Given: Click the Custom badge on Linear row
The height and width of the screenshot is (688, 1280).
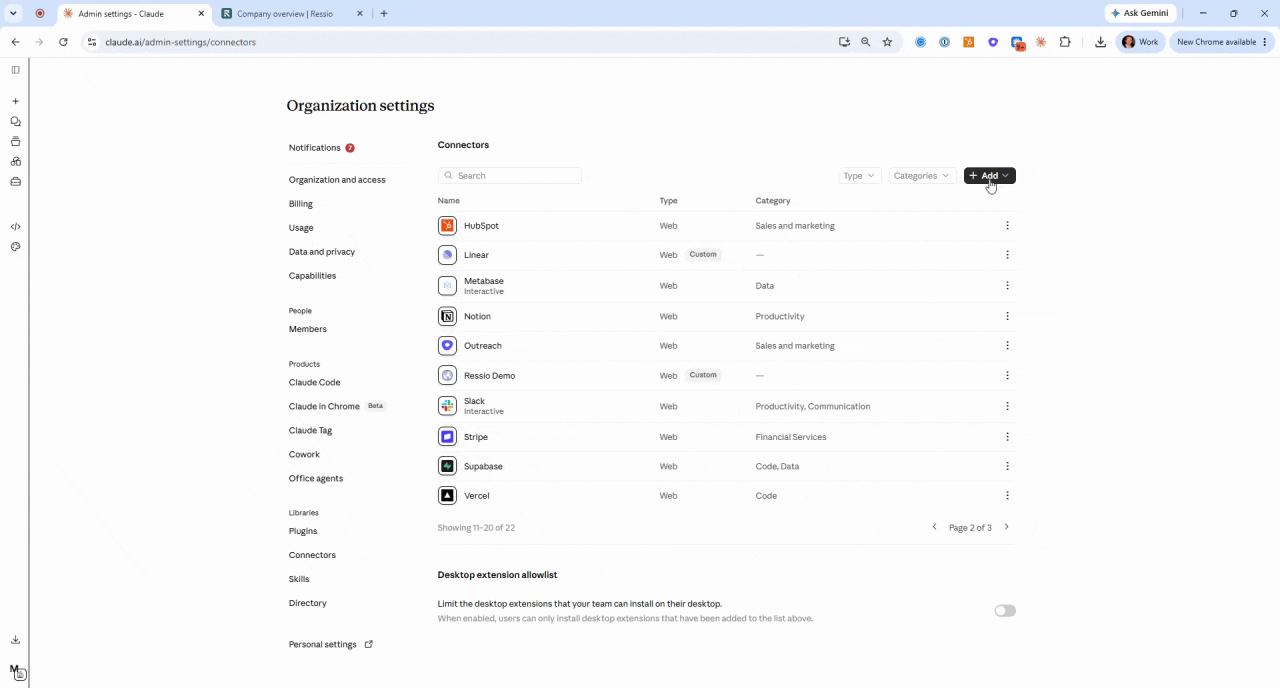Looking at the screenshot, I should pos(703,255).
